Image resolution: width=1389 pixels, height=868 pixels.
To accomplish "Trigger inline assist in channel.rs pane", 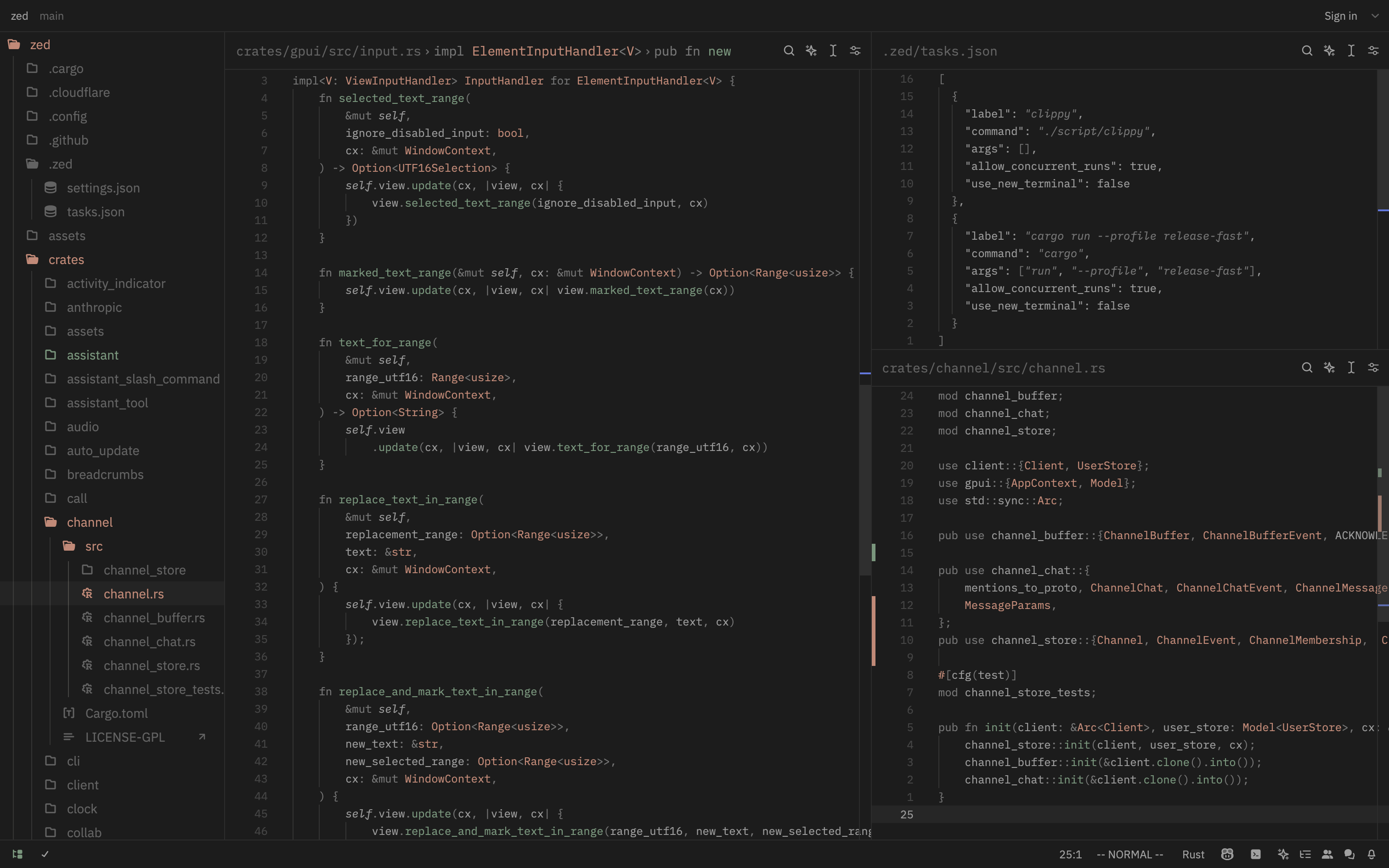I will click(x=1329, y=368).
